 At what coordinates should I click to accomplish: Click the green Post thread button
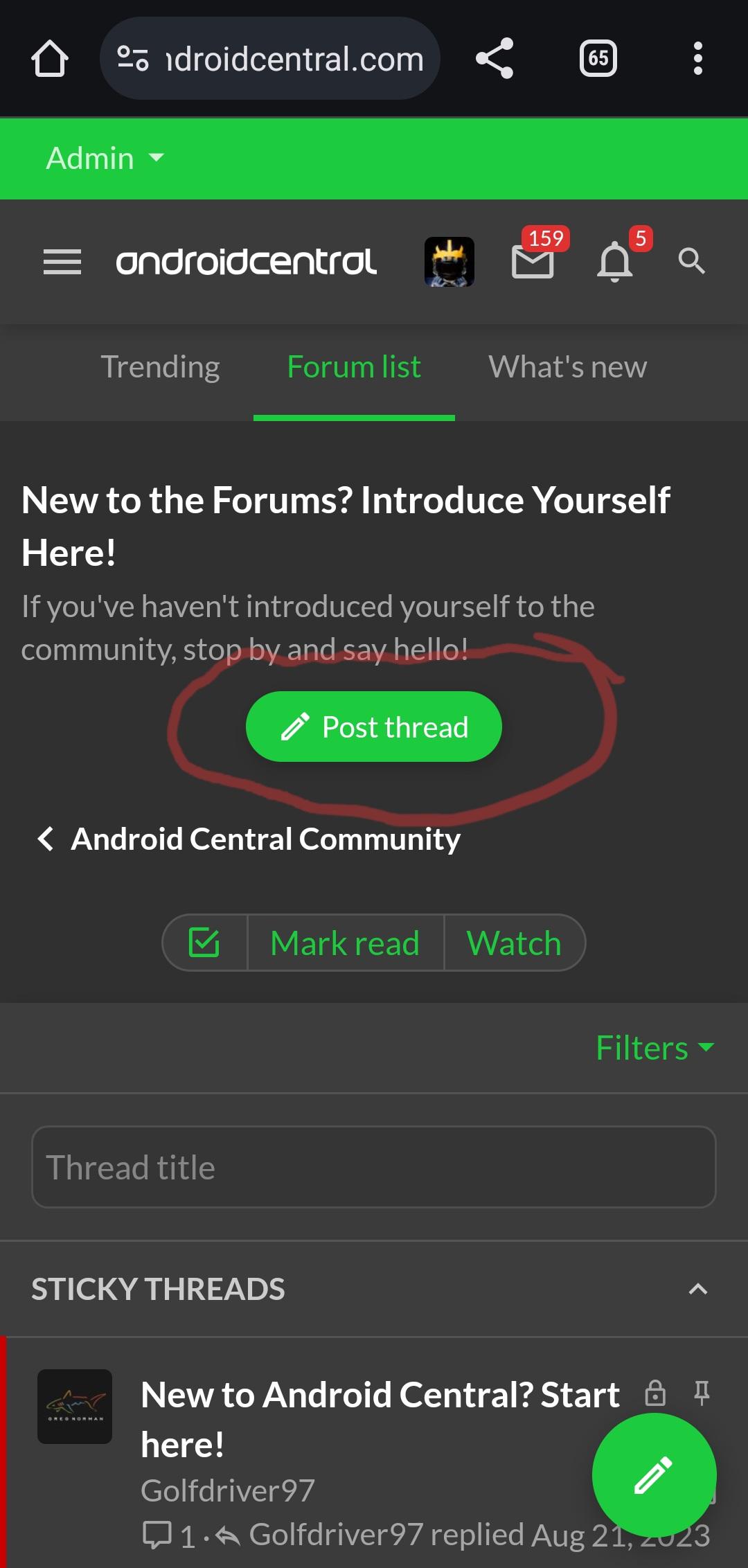(x=374, y=727)
